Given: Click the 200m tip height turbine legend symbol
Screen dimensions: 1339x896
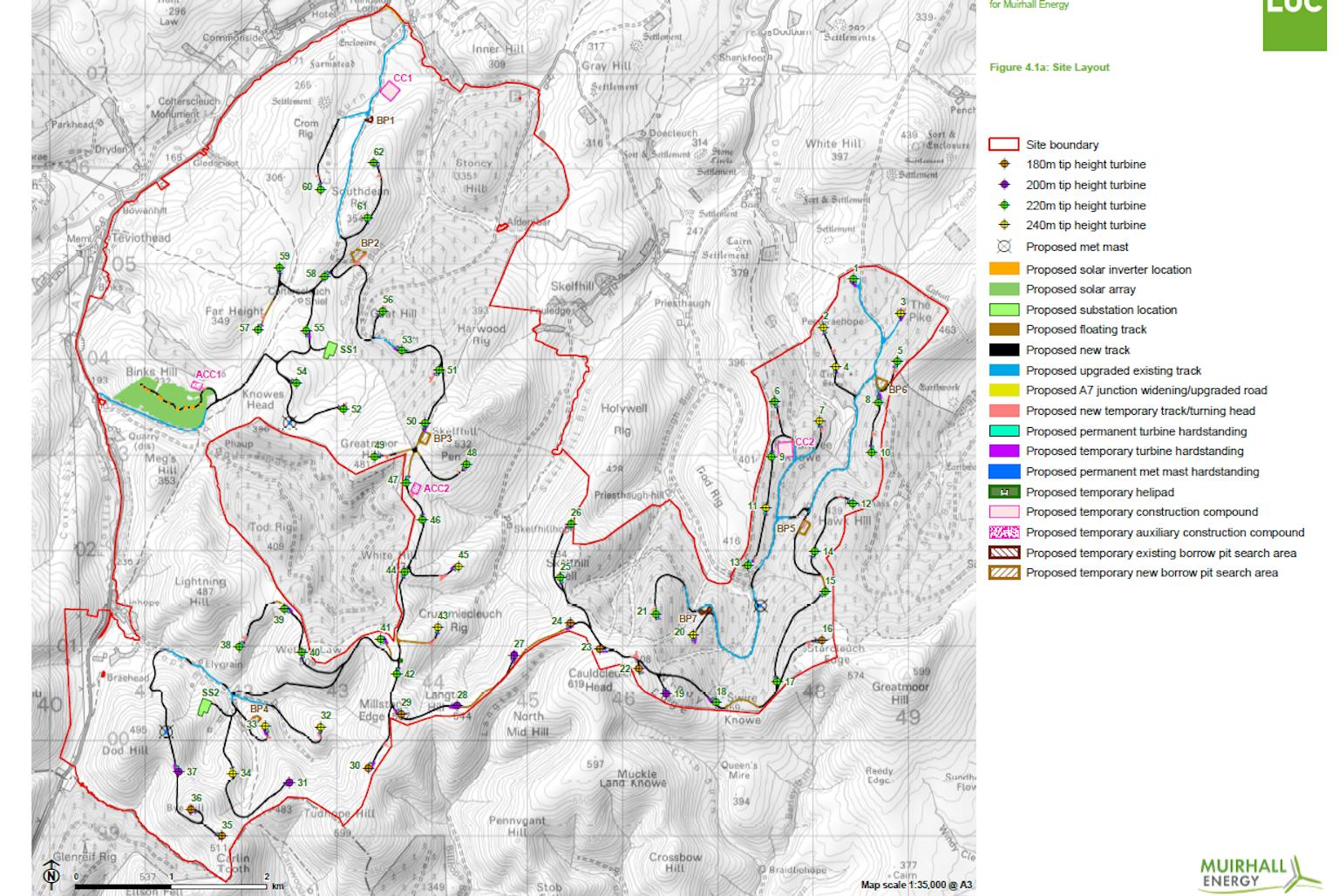Looking at the screenshot, I should 1004,185.
